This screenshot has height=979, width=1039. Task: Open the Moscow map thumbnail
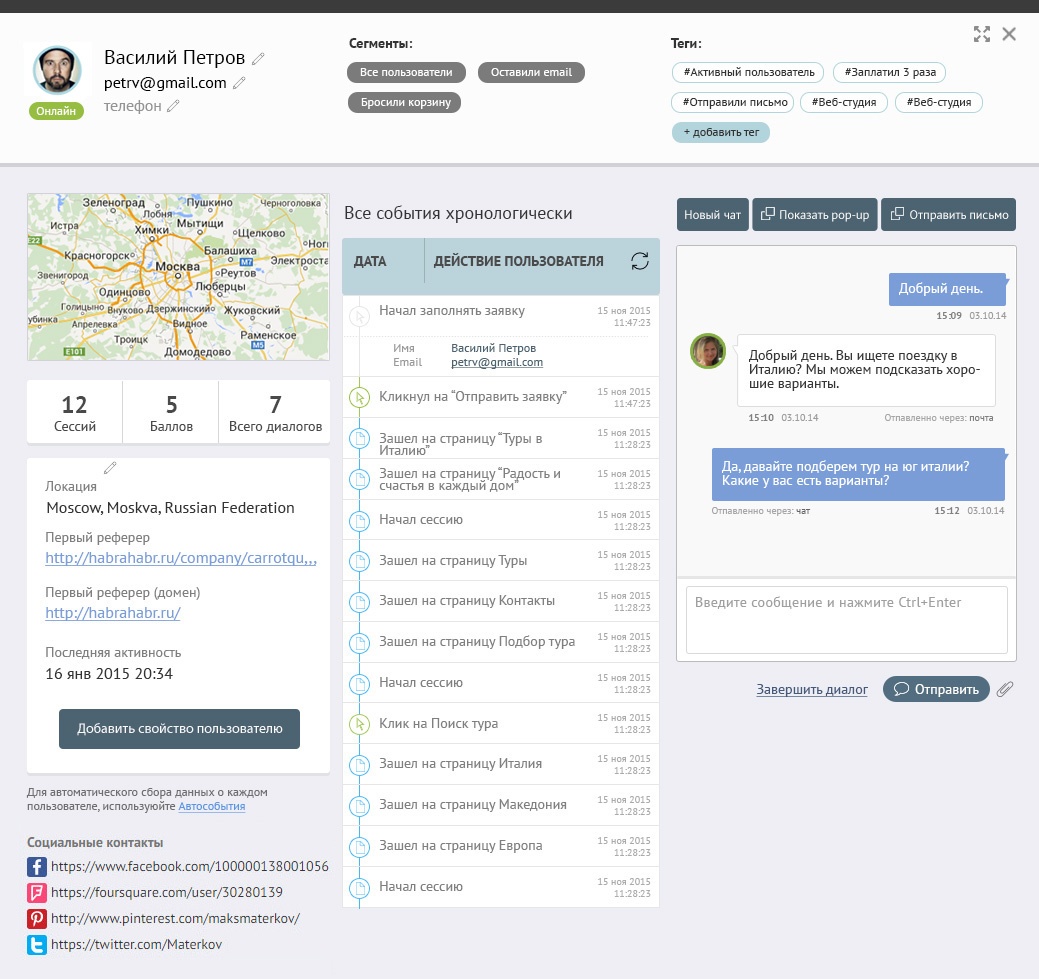click(178, 277)
